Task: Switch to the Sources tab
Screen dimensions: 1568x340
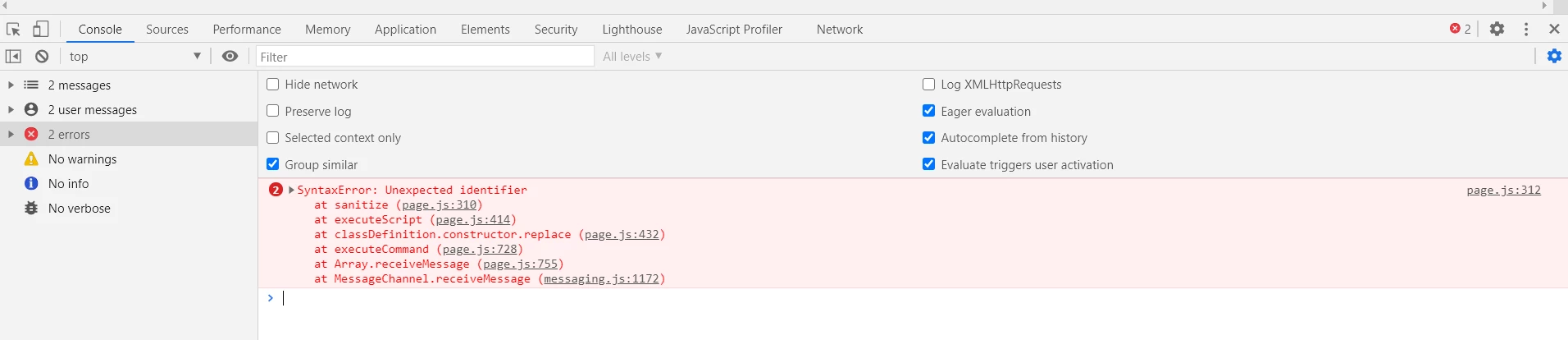Action: pos(167,30)
